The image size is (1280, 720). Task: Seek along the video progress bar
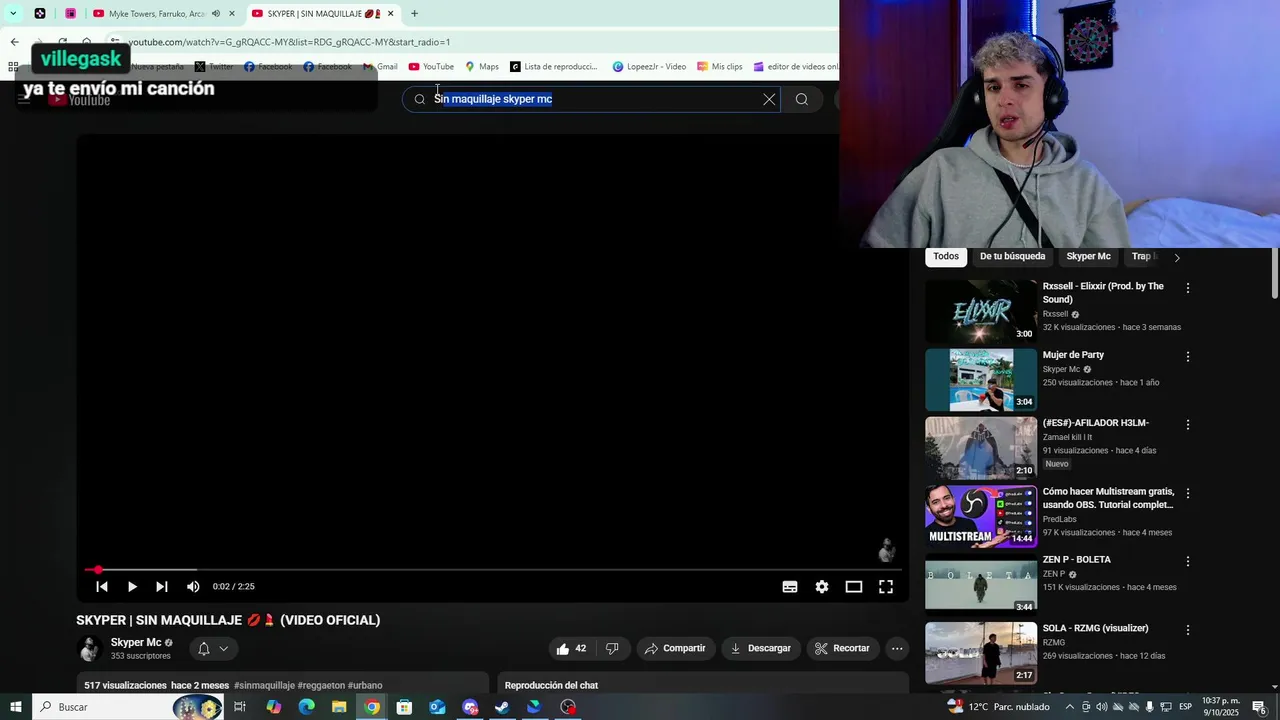493,569
